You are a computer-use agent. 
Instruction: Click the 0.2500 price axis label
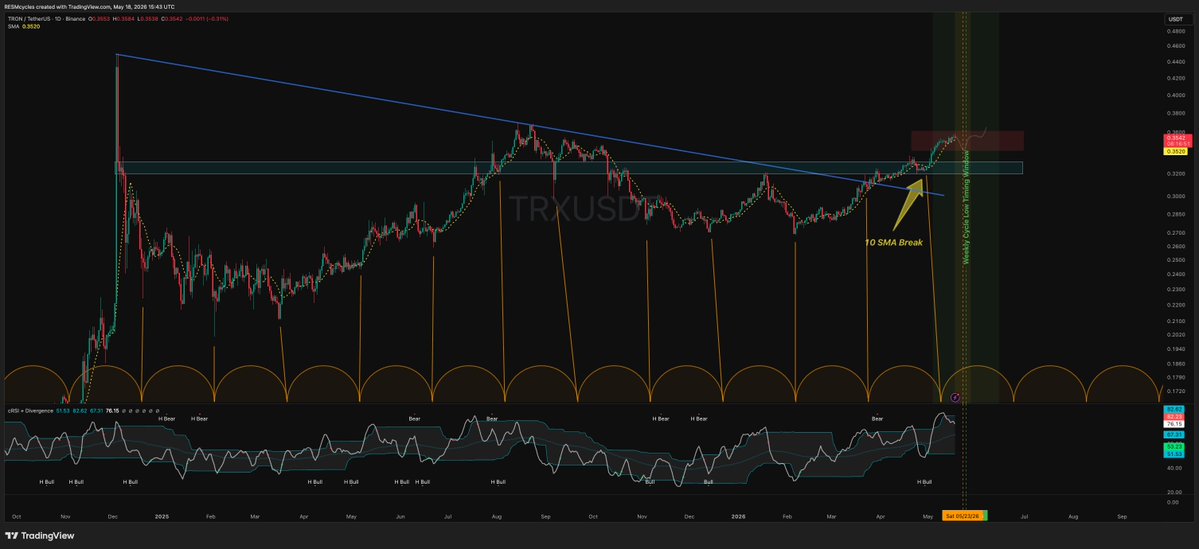(x=1174, y=260)
